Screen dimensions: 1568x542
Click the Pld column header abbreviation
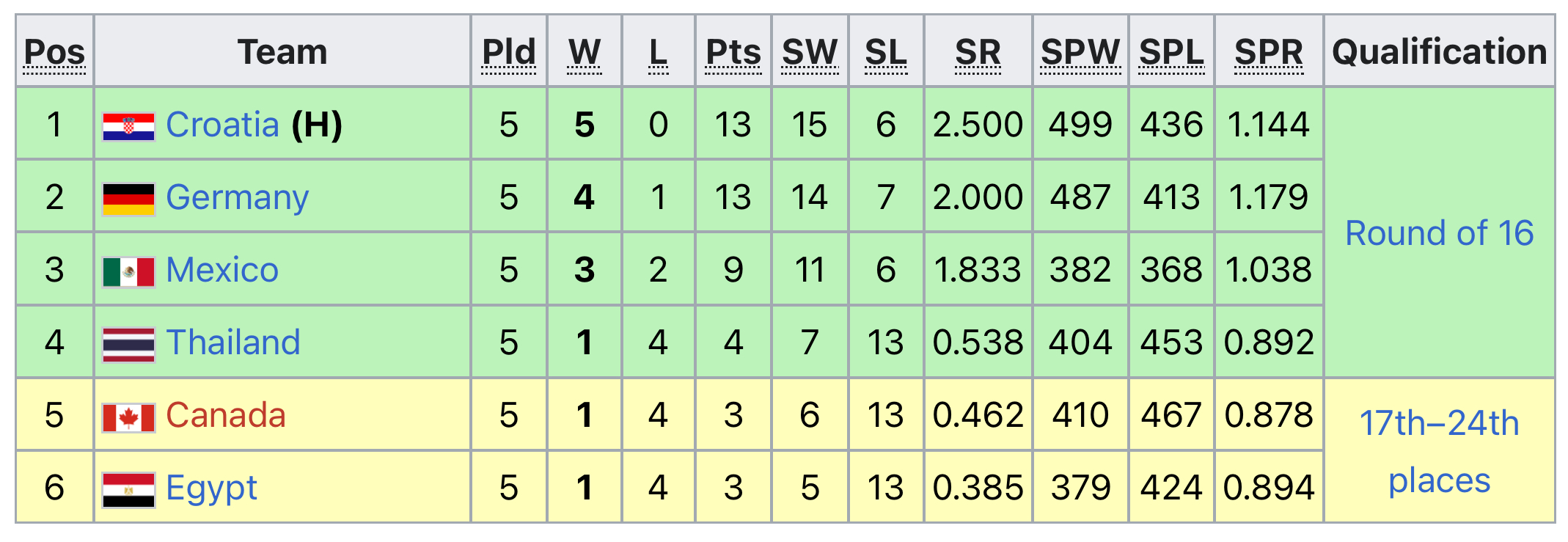point(509,53)
